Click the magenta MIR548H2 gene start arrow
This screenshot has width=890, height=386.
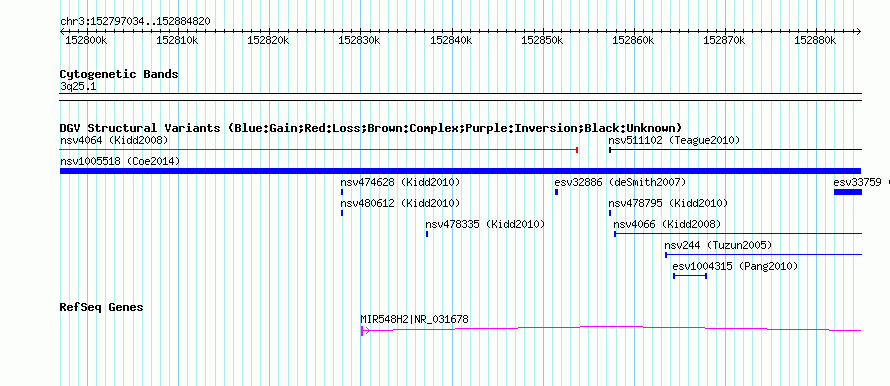[x=365, y=330]
